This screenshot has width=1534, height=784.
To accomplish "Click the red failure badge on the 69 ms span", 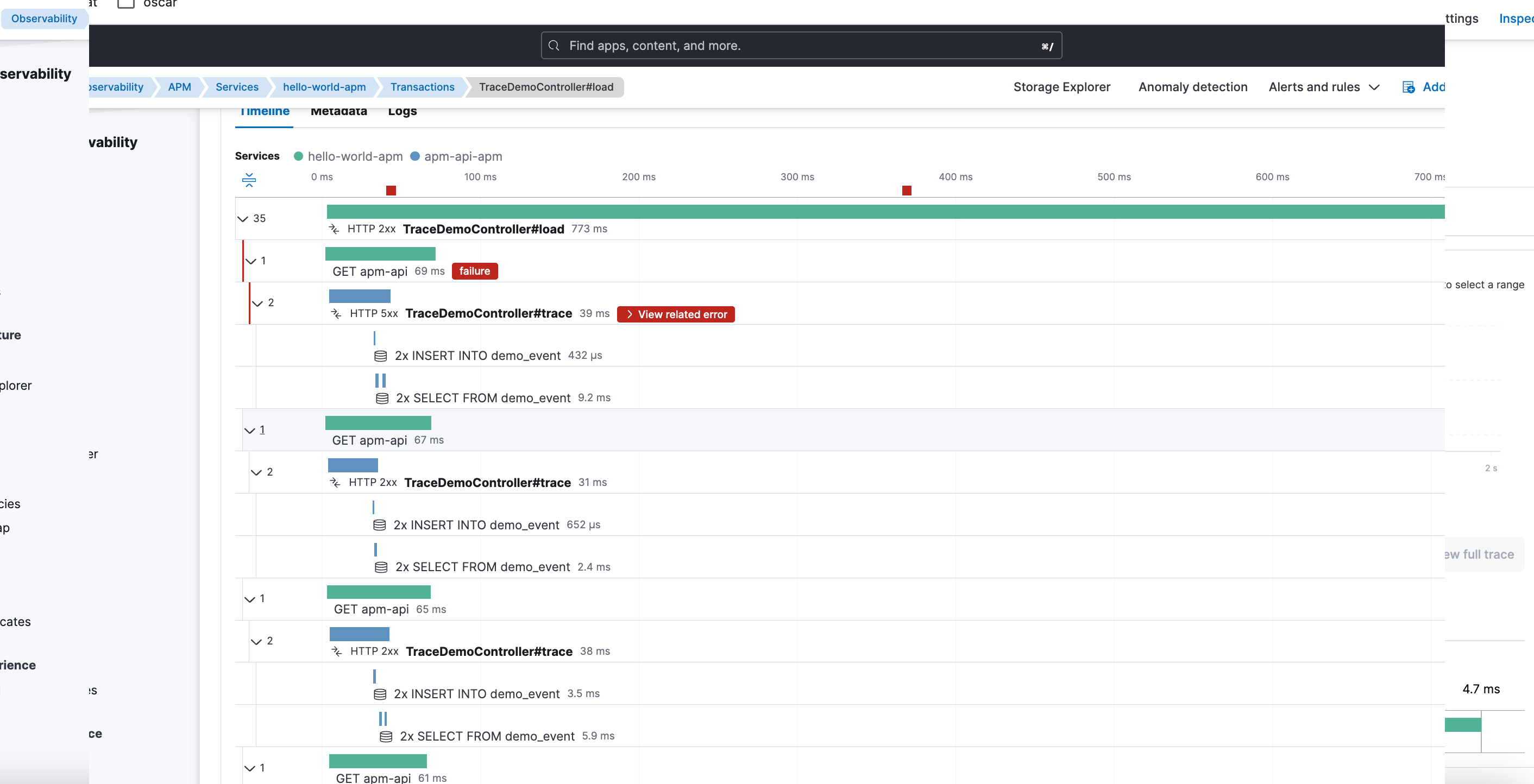I will (x=475, y=271).
